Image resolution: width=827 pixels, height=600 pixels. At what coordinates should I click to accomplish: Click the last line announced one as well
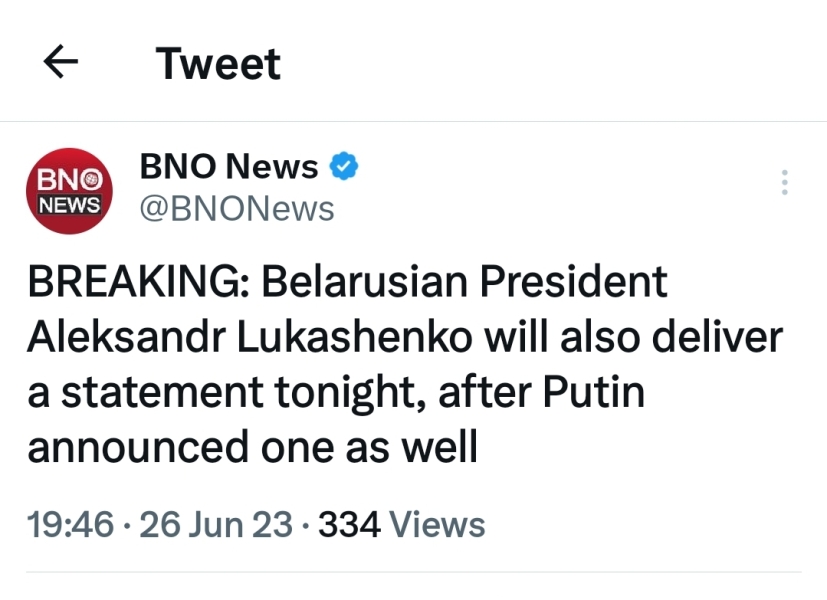coord(252,448)
